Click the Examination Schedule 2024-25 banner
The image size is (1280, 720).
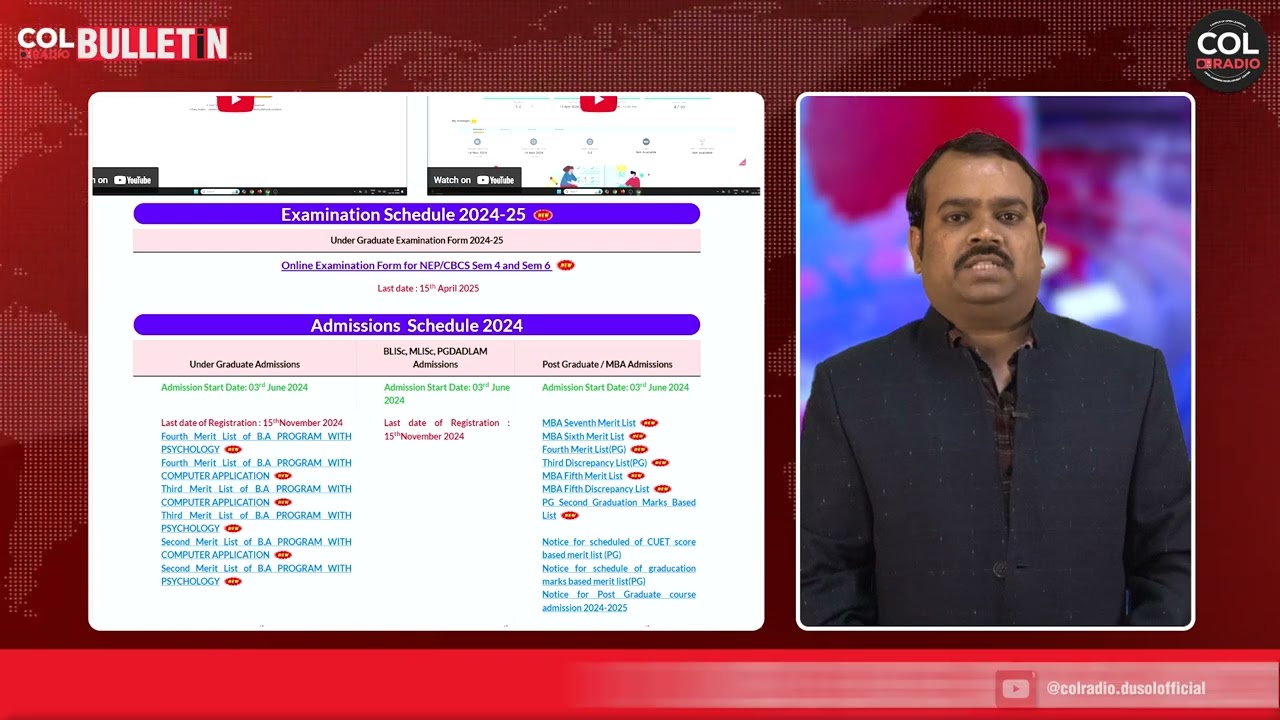416,214
